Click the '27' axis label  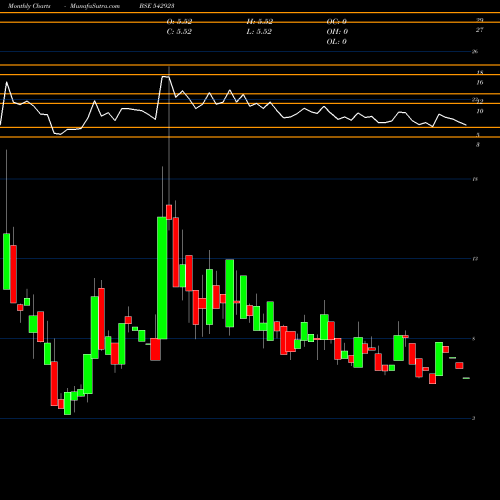coord(479,30)
